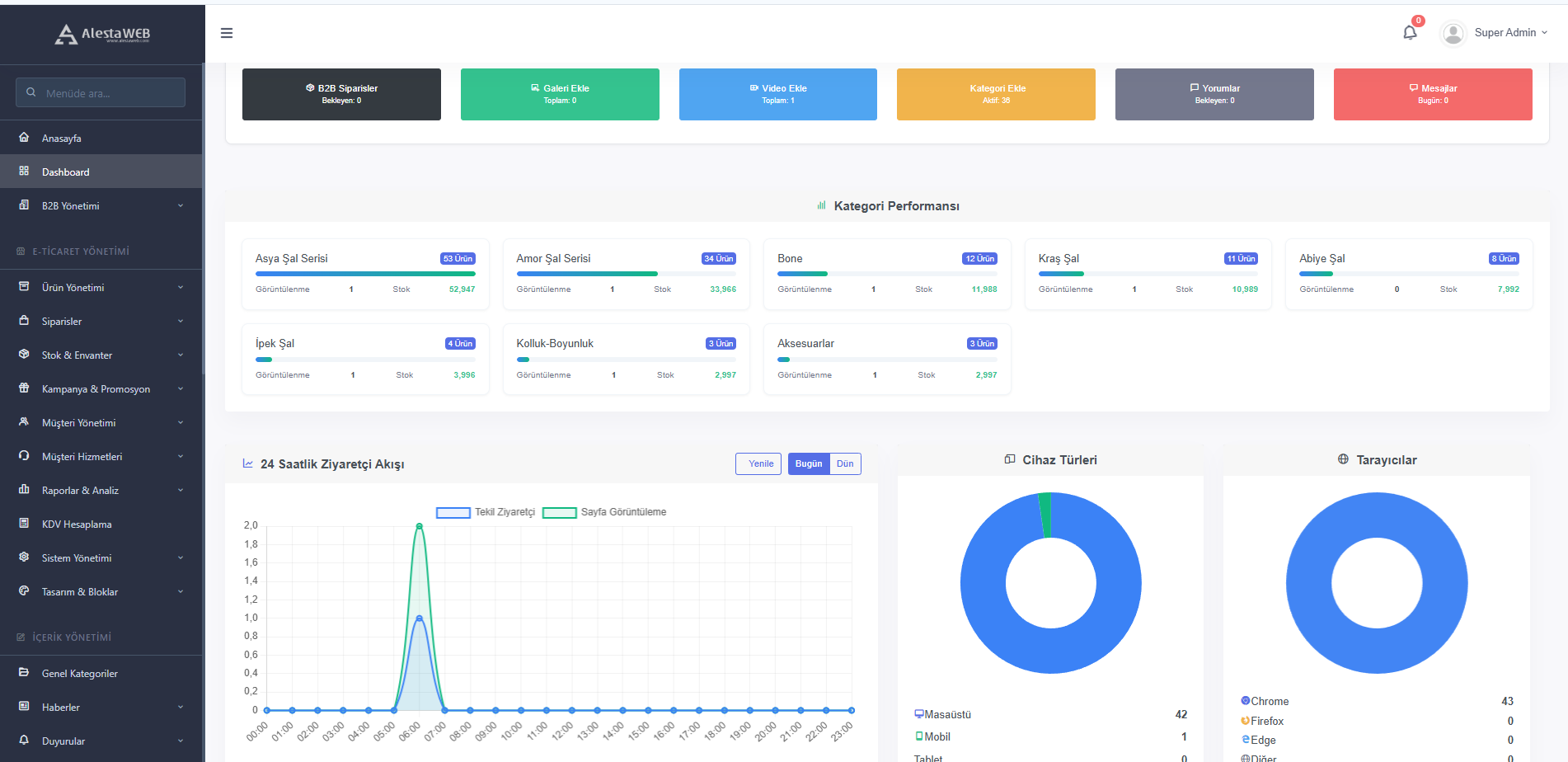Select the Anasayfa home icon
Image resolution: width=1568 pixels, height=762 pixels.
tap(24, 137)
